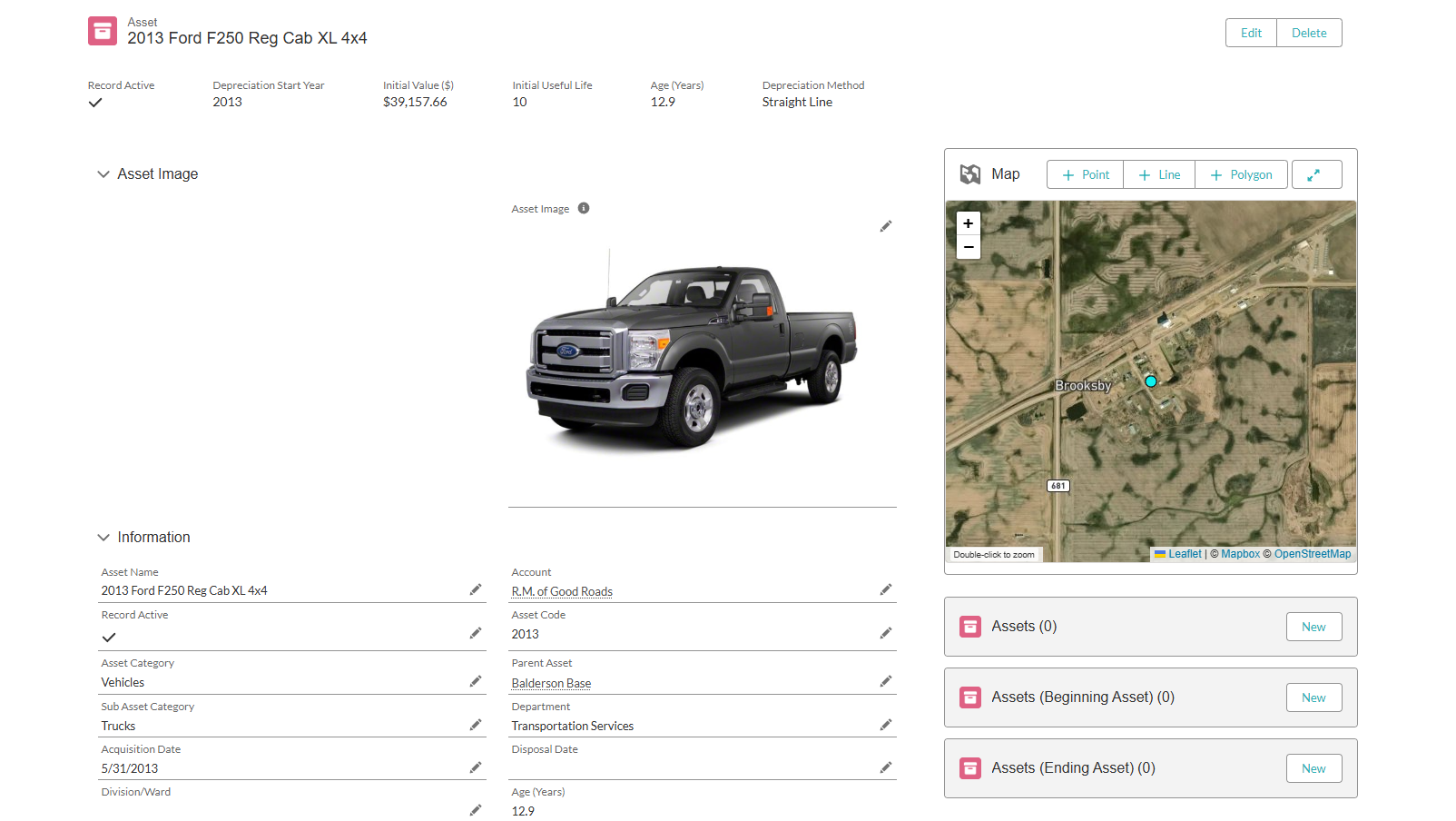Edit the Asset Image with pencil icon

[x=886, y=226]
